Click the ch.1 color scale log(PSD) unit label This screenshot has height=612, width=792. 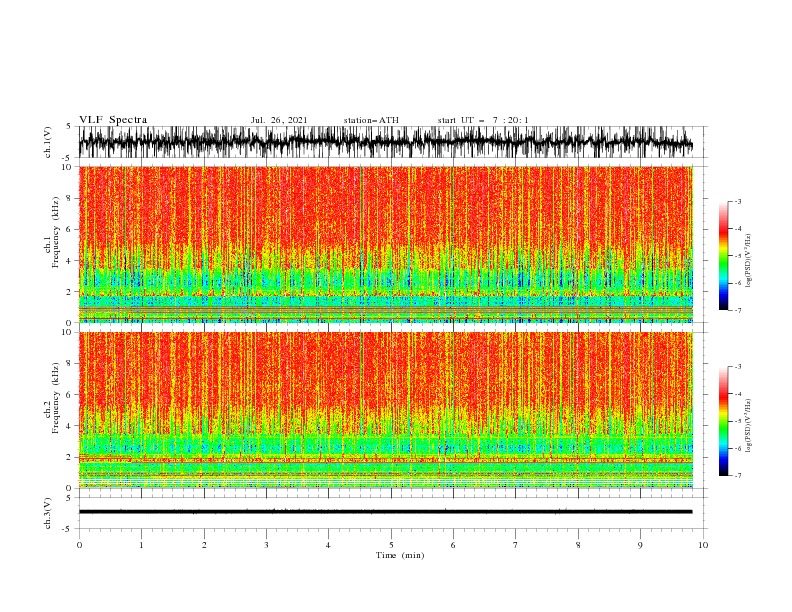(749, 261)
